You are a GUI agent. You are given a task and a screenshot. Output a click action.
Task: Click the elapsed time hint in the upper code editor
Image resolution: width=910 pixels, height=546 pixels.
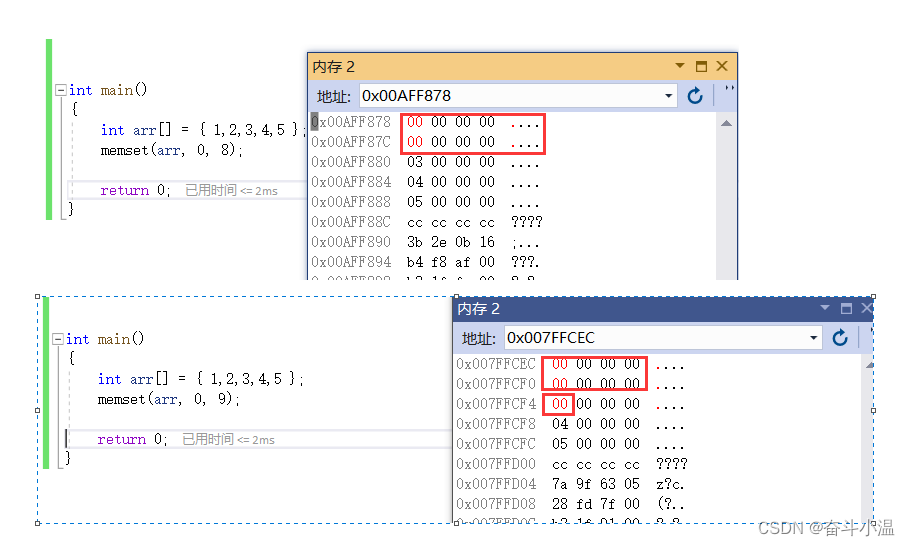pos(232,190)
